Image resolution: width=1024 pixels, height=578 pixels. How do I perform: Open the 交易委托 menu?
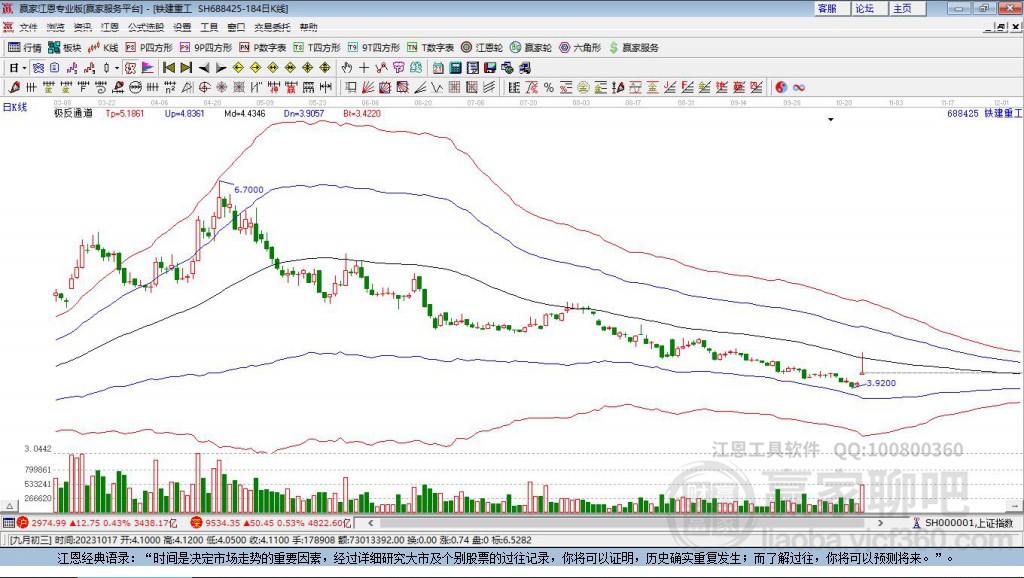tap(272, 27)
